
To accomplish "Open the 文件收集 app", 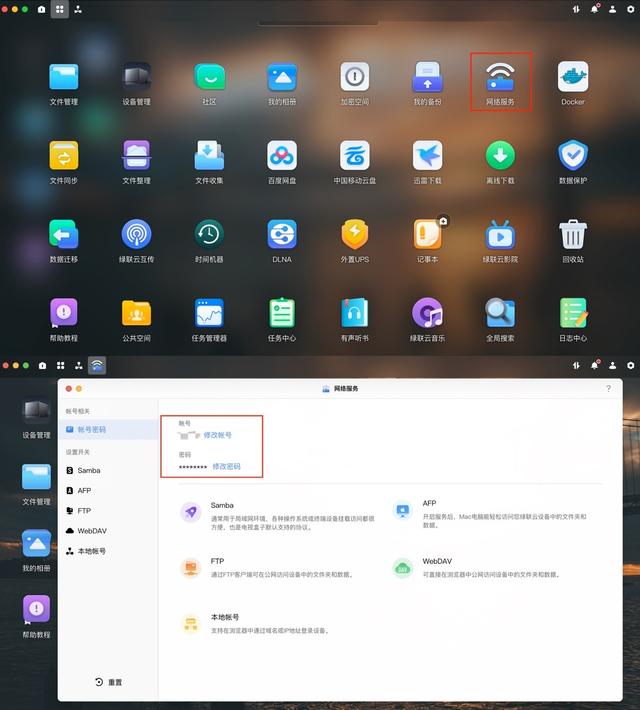I will click(209, 161).
